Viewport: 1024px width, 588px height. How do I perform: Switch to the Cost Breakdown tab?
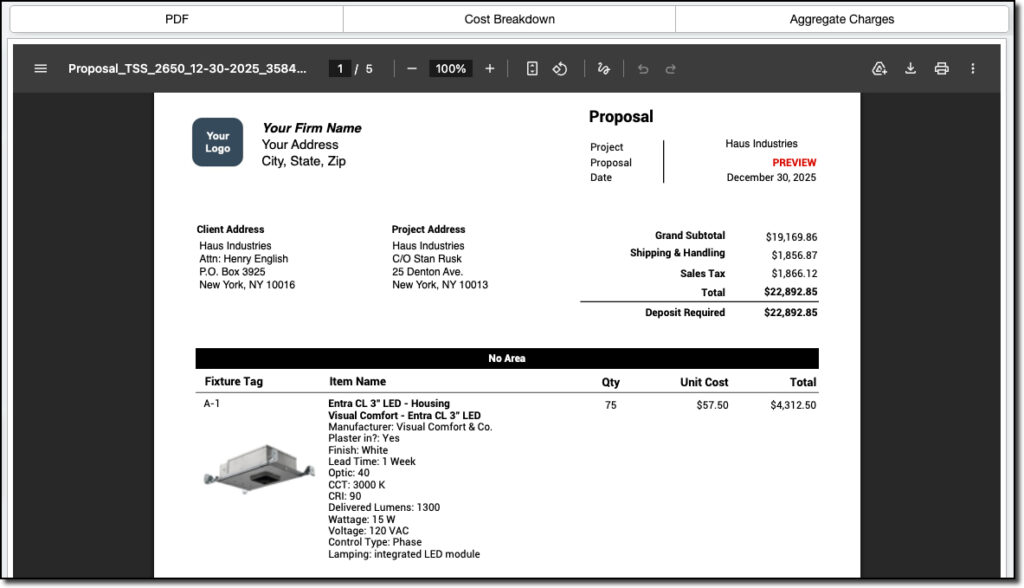[509, 19]
